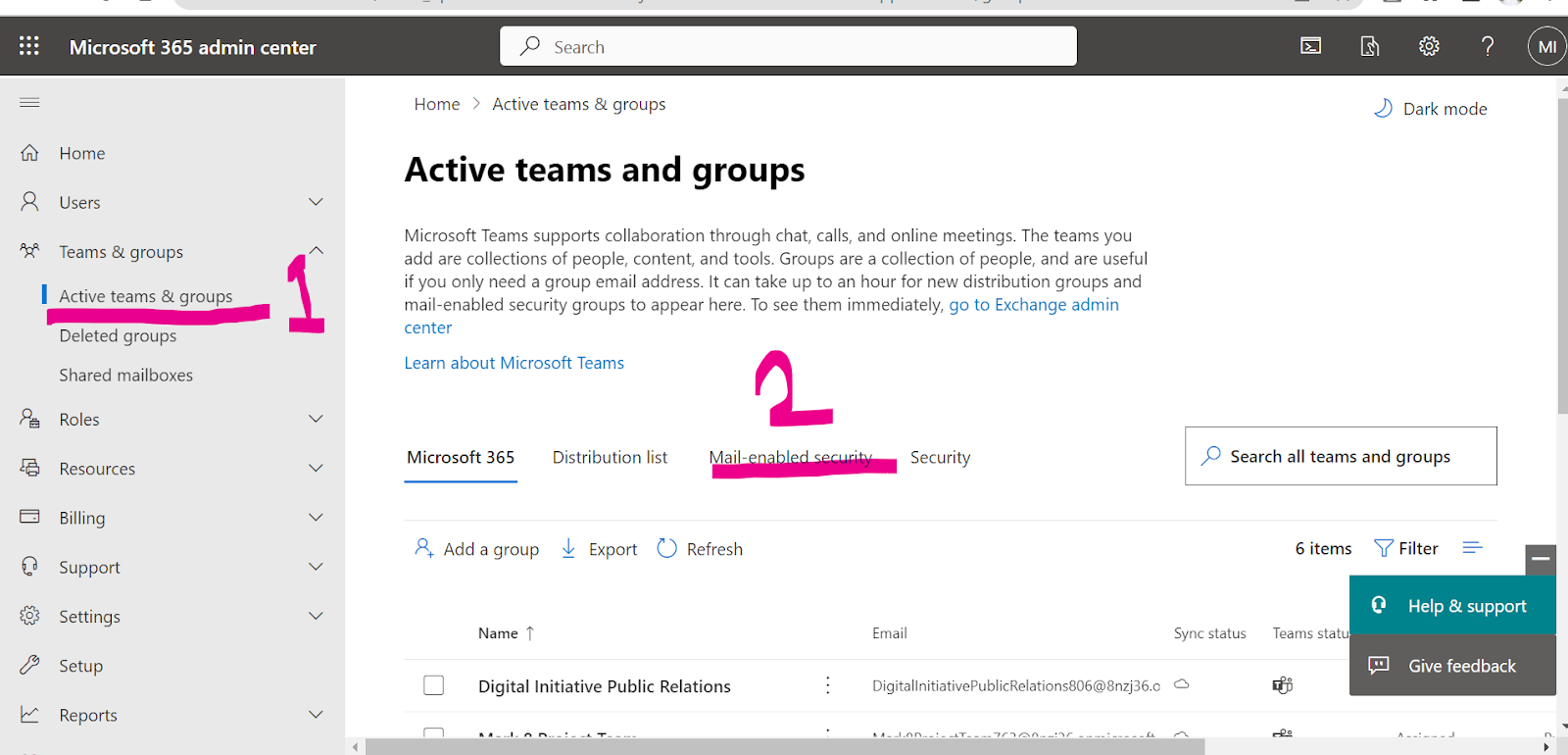1568x755 pixels.
Task: Click the Teams & groups people icon
Action: pos(30,251)
